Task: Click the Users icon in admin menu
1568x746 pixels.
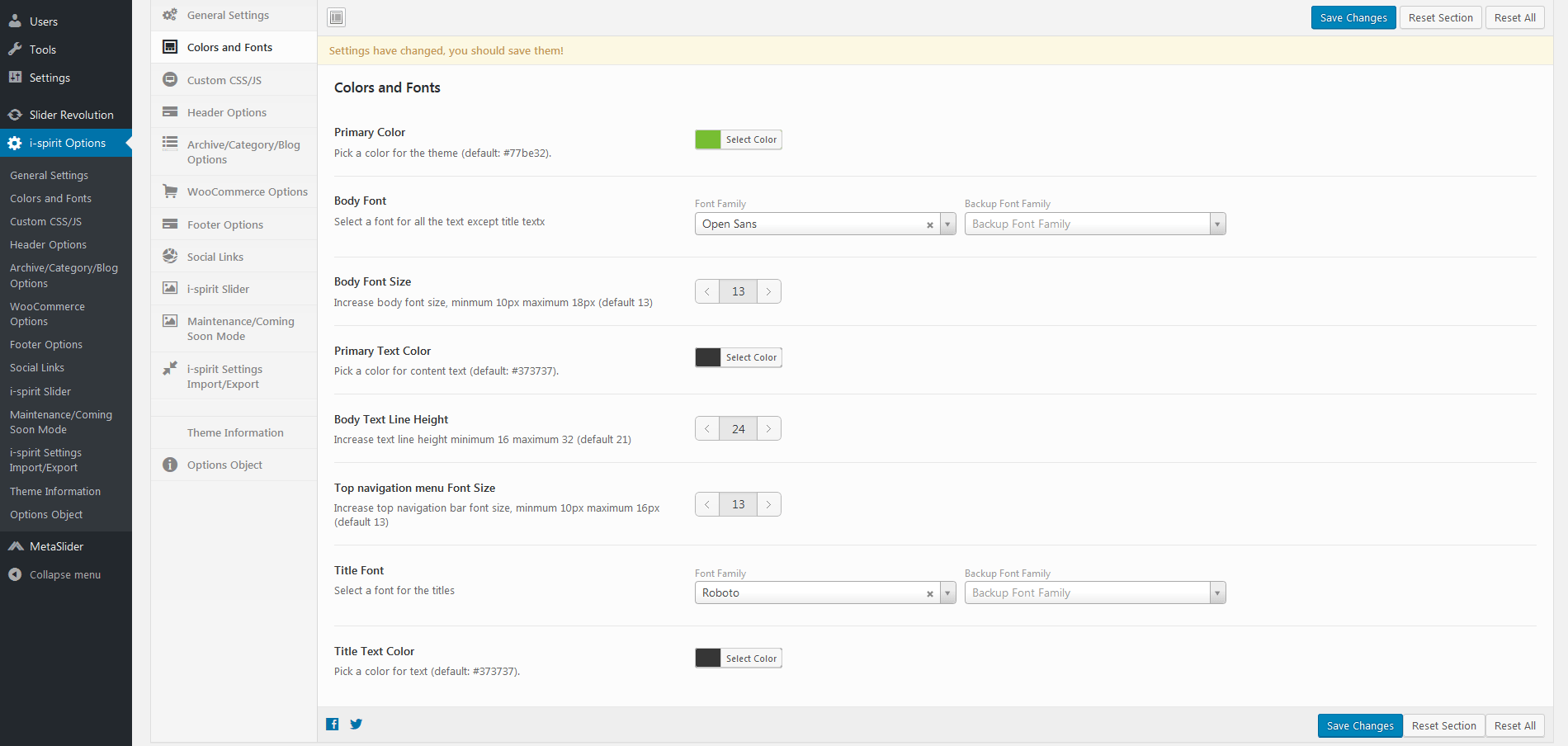Action: click(15, 21)
